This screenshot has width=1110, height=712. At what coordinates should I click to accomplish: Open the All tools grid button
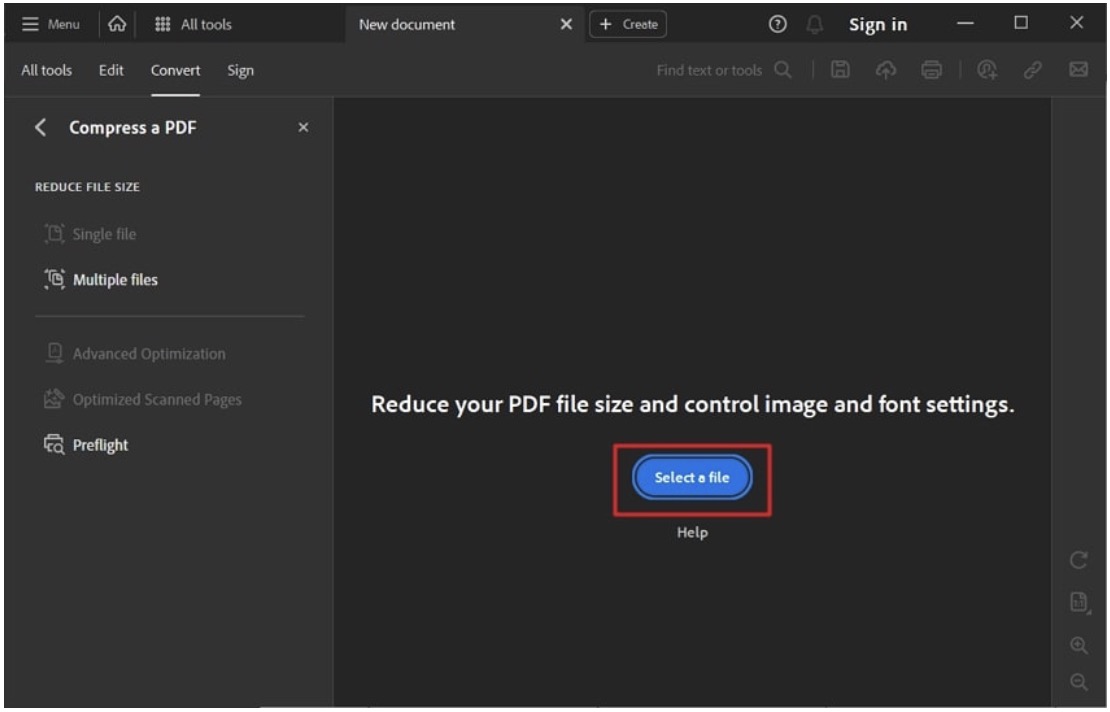pyautogui.click(x=193, y=24)
